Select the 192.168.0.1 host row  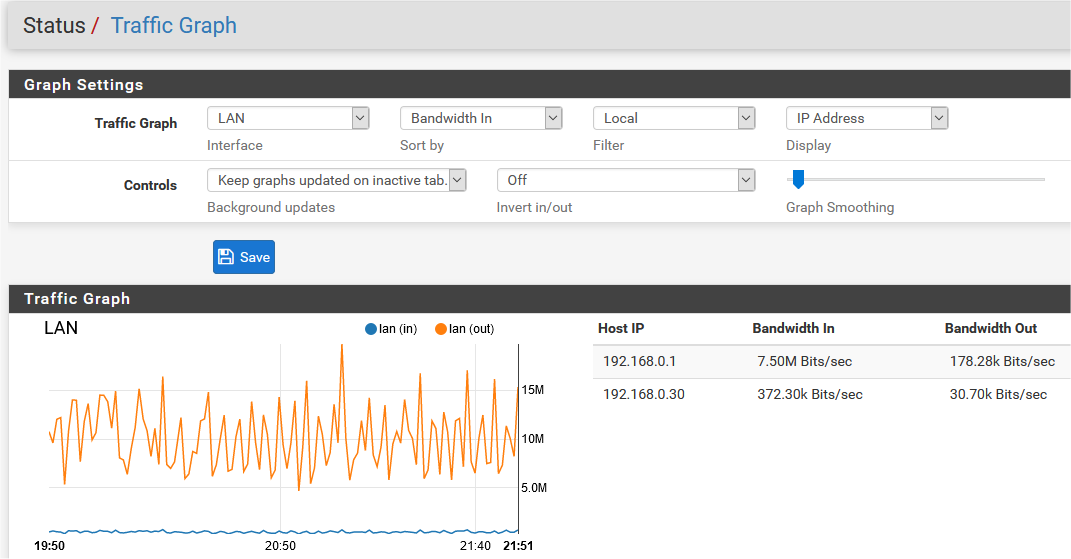pos(832,362)
